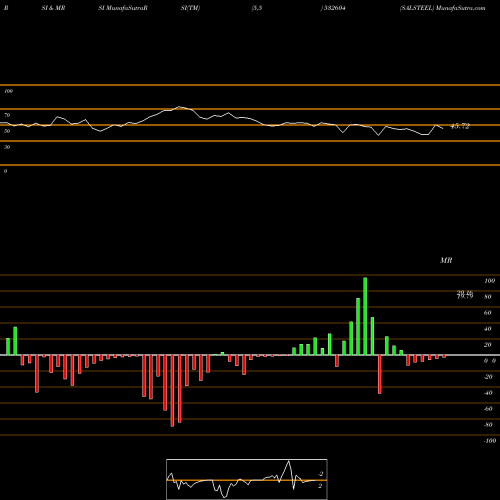Click the tall spike in mini chart
Screen dimensions: 500x500
[x=289, y=470]
